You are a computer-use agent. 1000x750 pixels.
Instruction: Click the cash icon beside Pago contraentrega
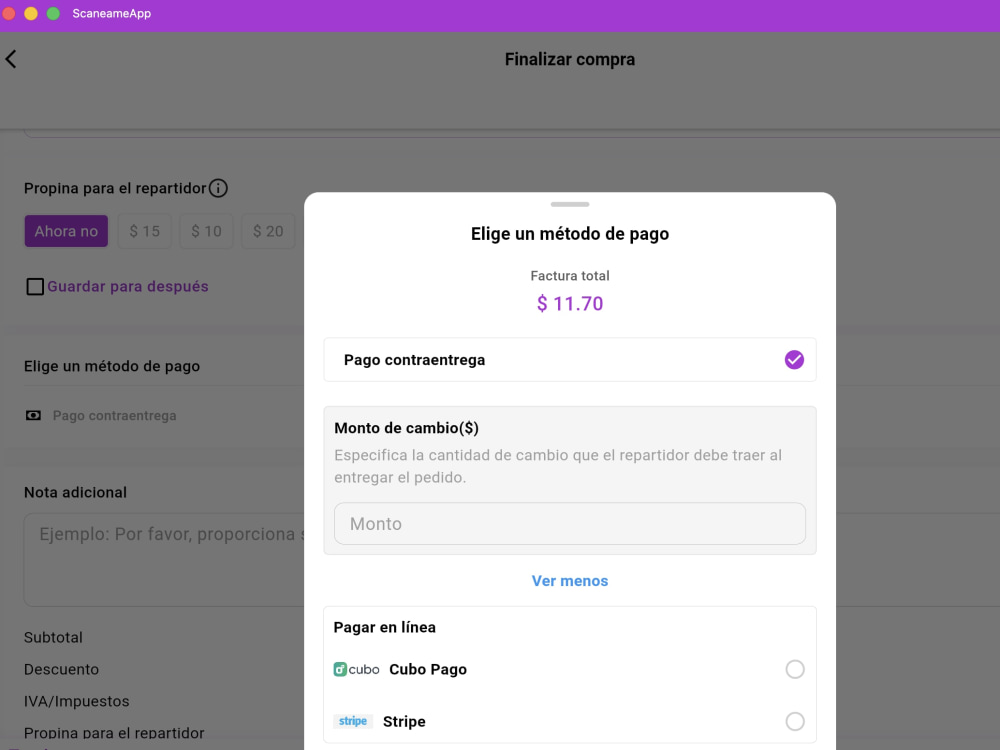(33, 415)
